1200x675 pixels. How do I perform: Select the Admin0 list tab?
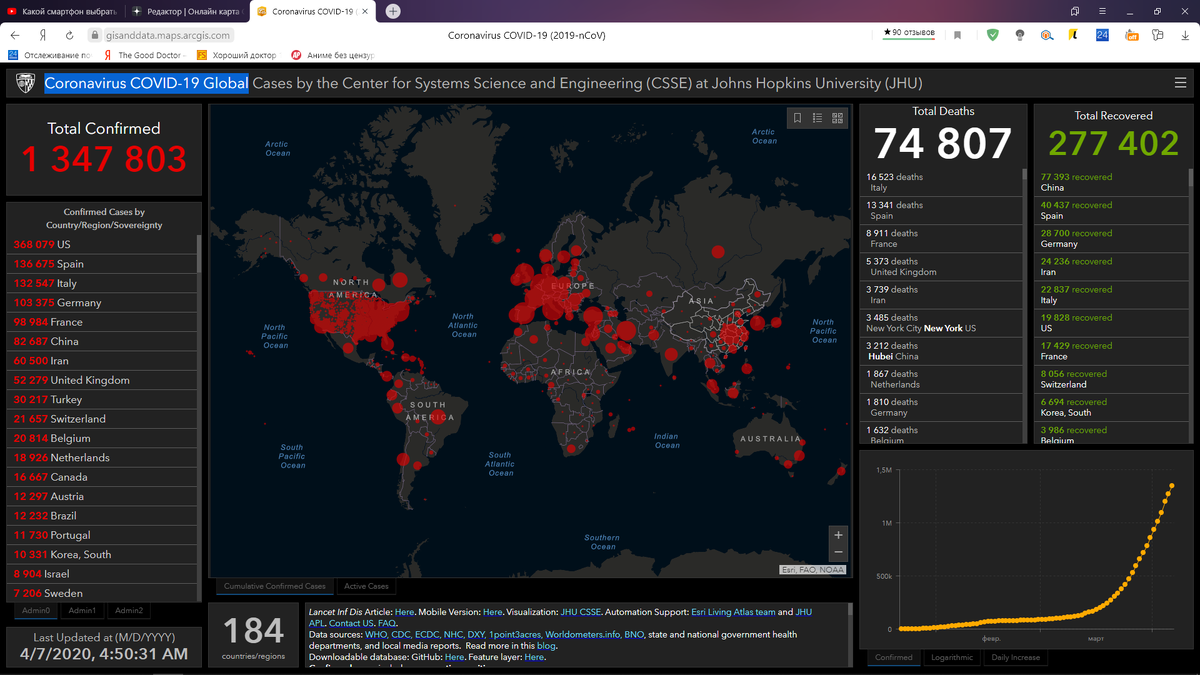coord(36,610)
